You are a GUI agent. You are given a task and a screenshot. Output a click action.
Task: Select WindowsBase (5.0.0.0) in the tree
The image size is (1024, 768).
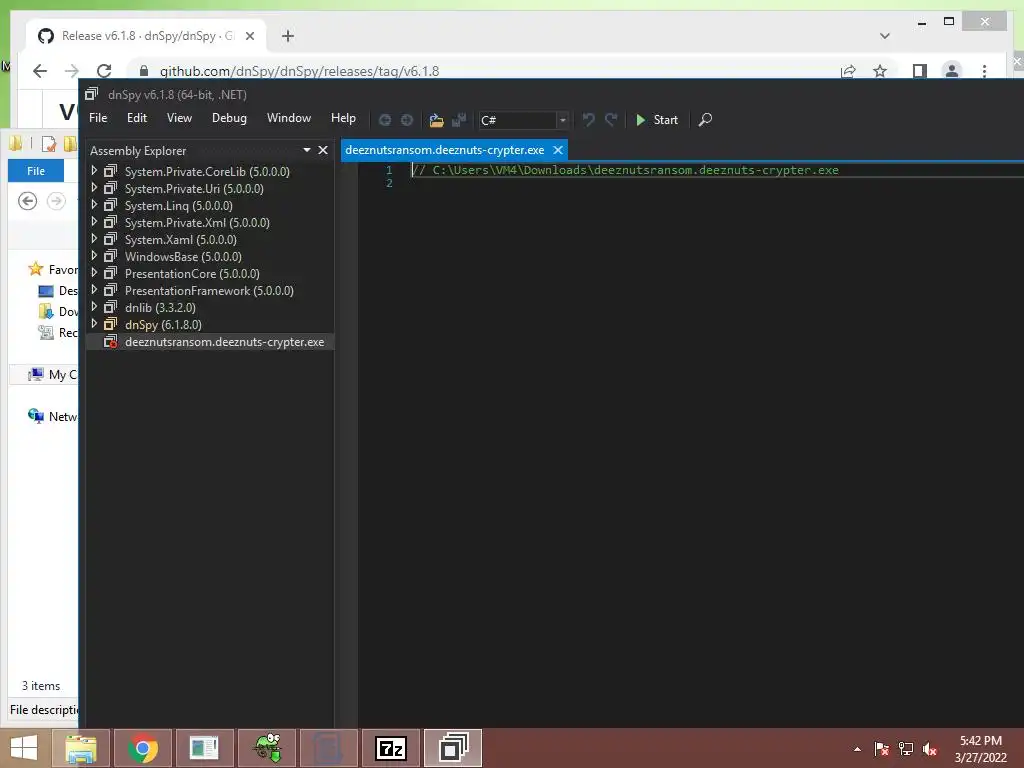pyautogui.click(x=183, y=257)
